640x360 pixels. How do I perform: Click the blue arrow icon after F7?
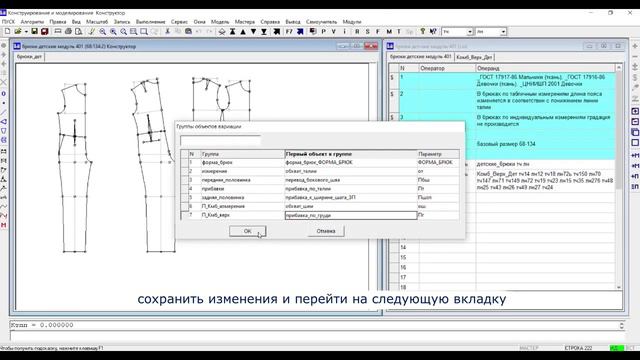(x=300, y=31)
